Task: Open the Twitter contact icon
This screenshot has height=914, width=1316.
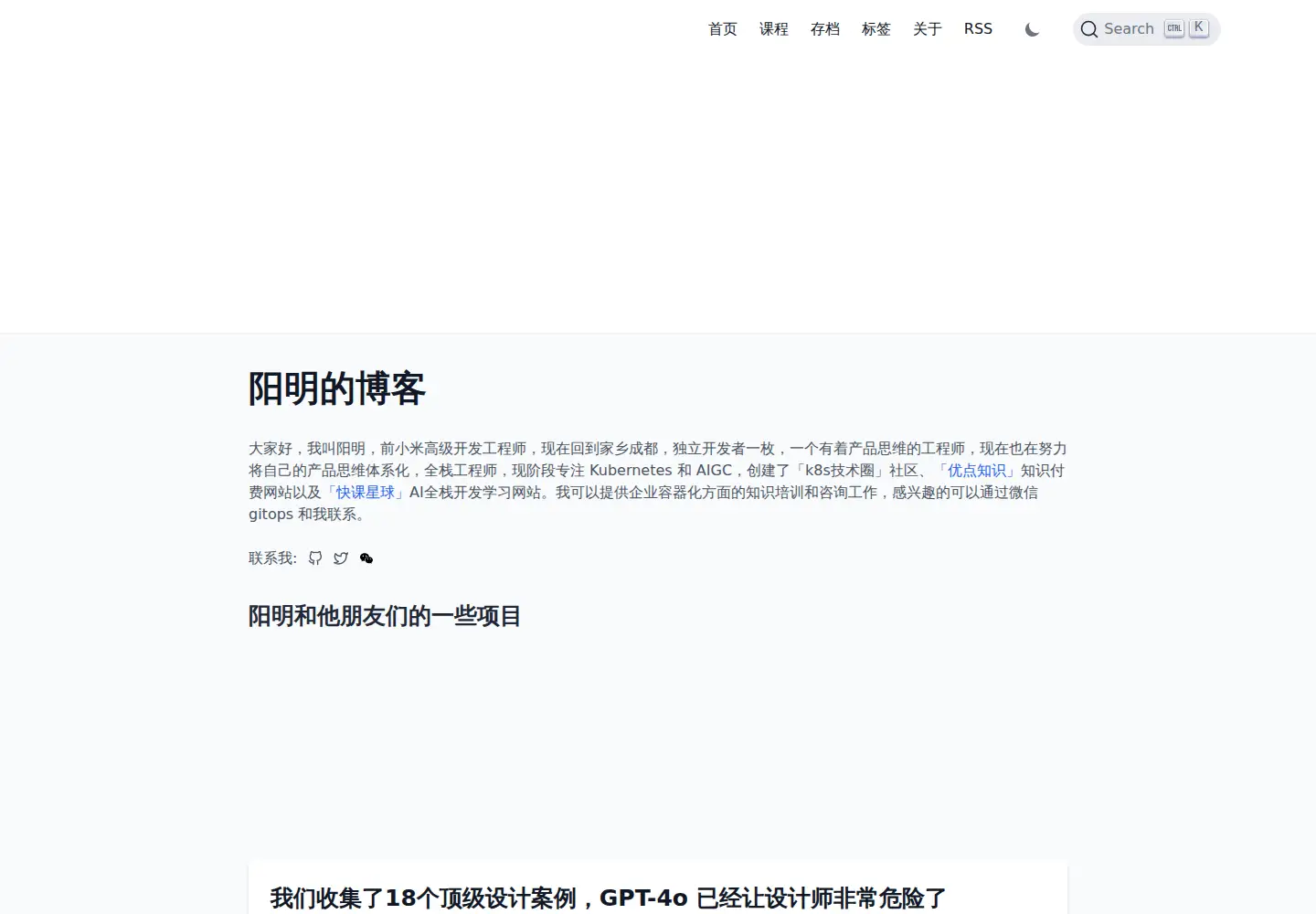Action: coord(341,558)
